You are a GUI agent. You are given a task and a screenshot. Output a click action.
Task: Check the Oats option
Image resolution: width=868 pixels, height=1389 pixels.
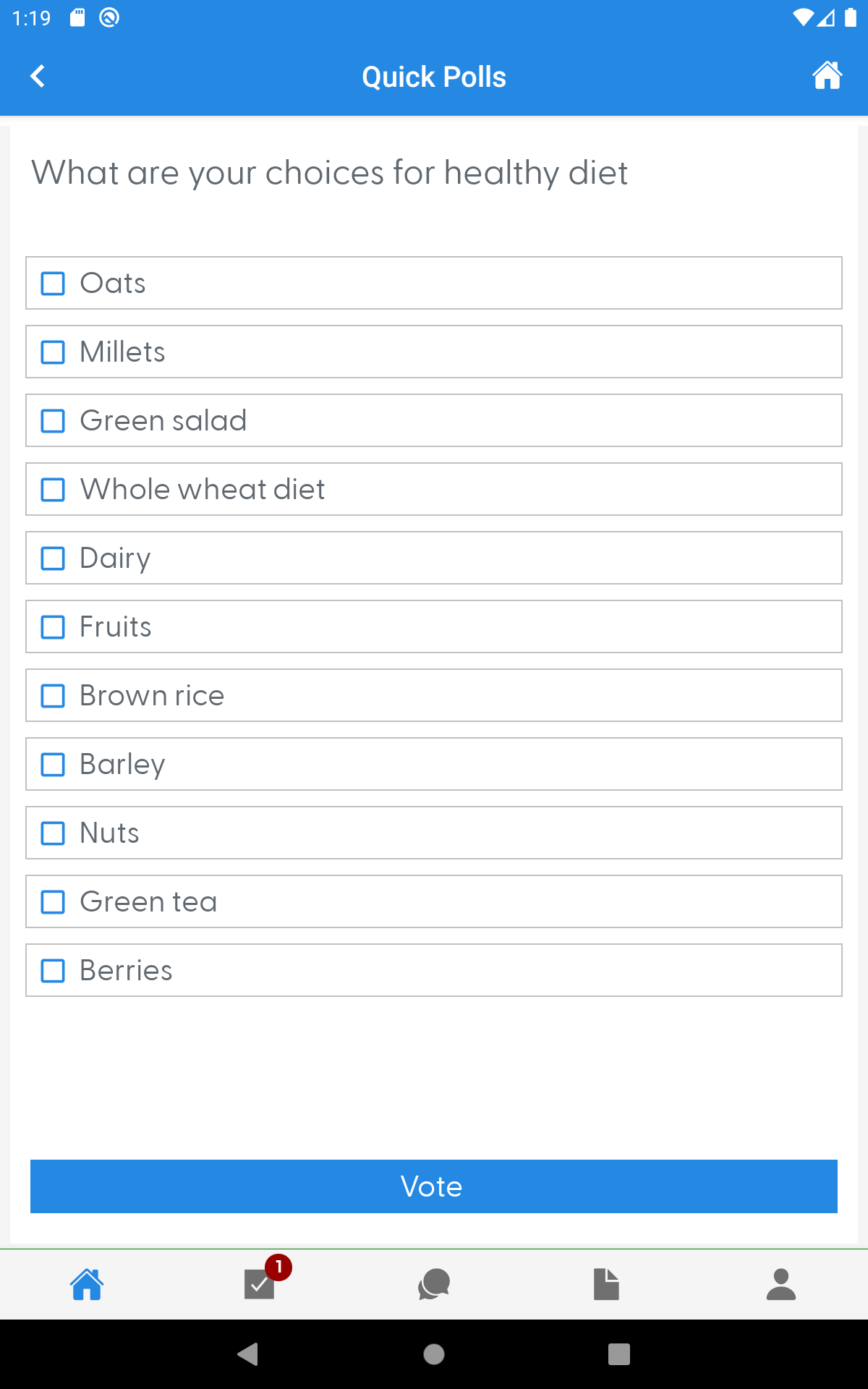(x=53, y=284)
